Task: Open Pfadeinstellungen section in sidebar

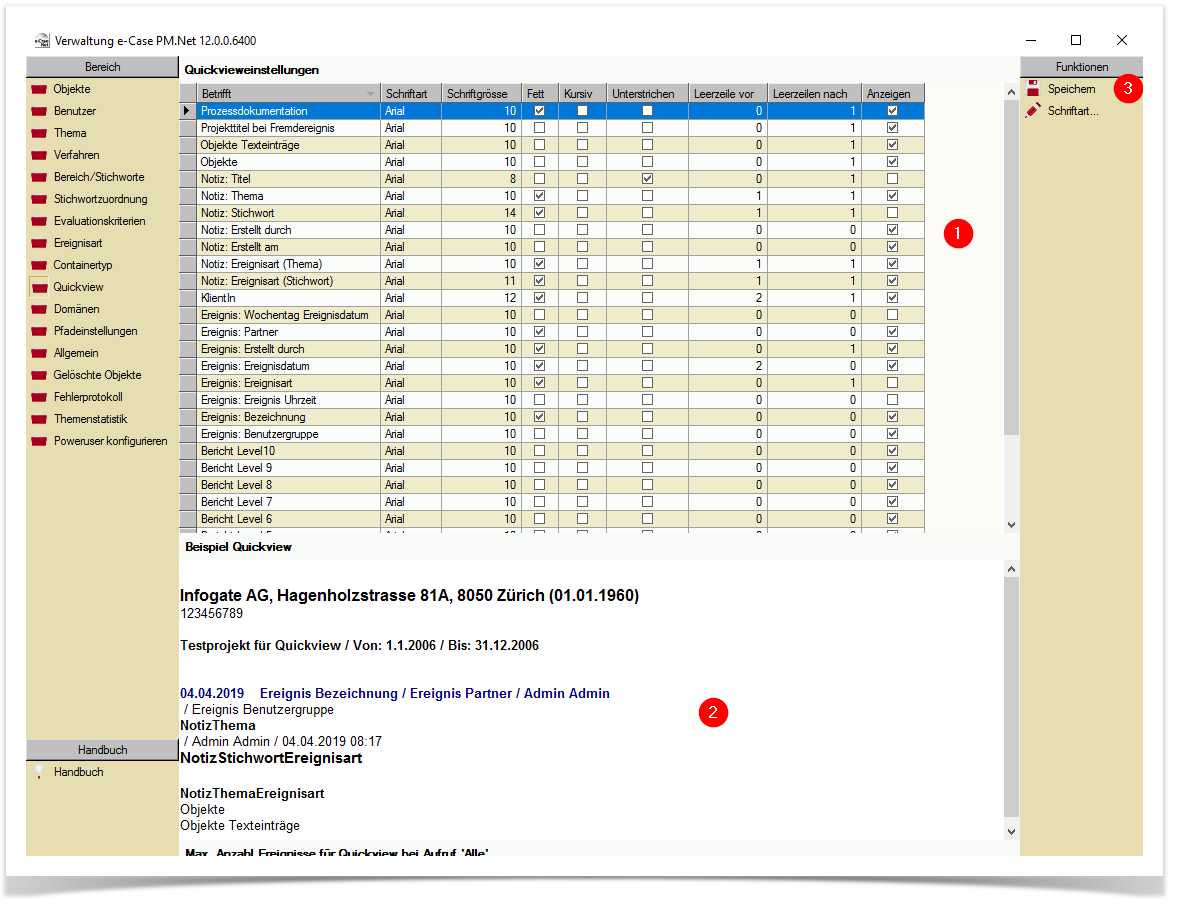Action: coord(95,332)
